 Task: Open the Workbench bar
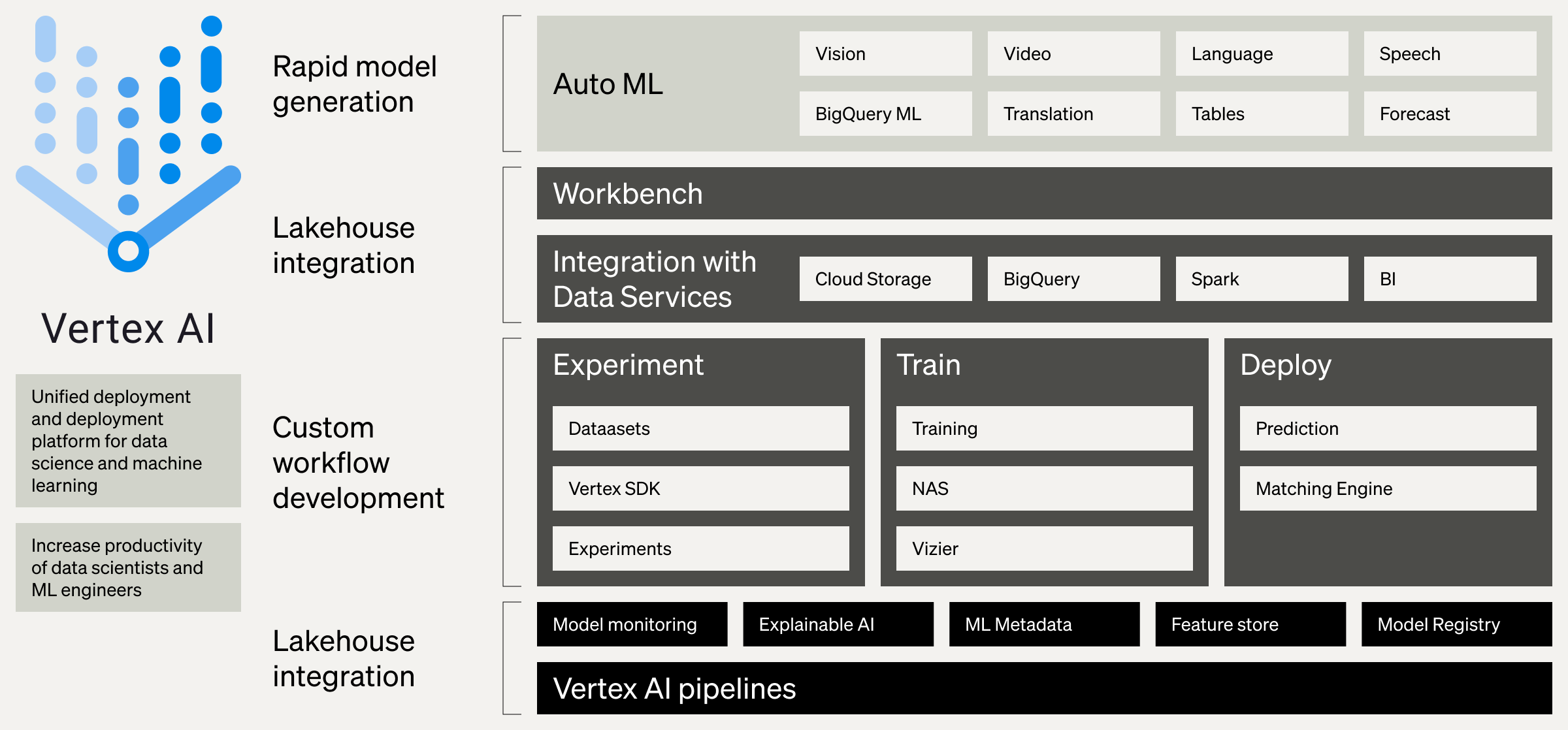pos(1044,193)
